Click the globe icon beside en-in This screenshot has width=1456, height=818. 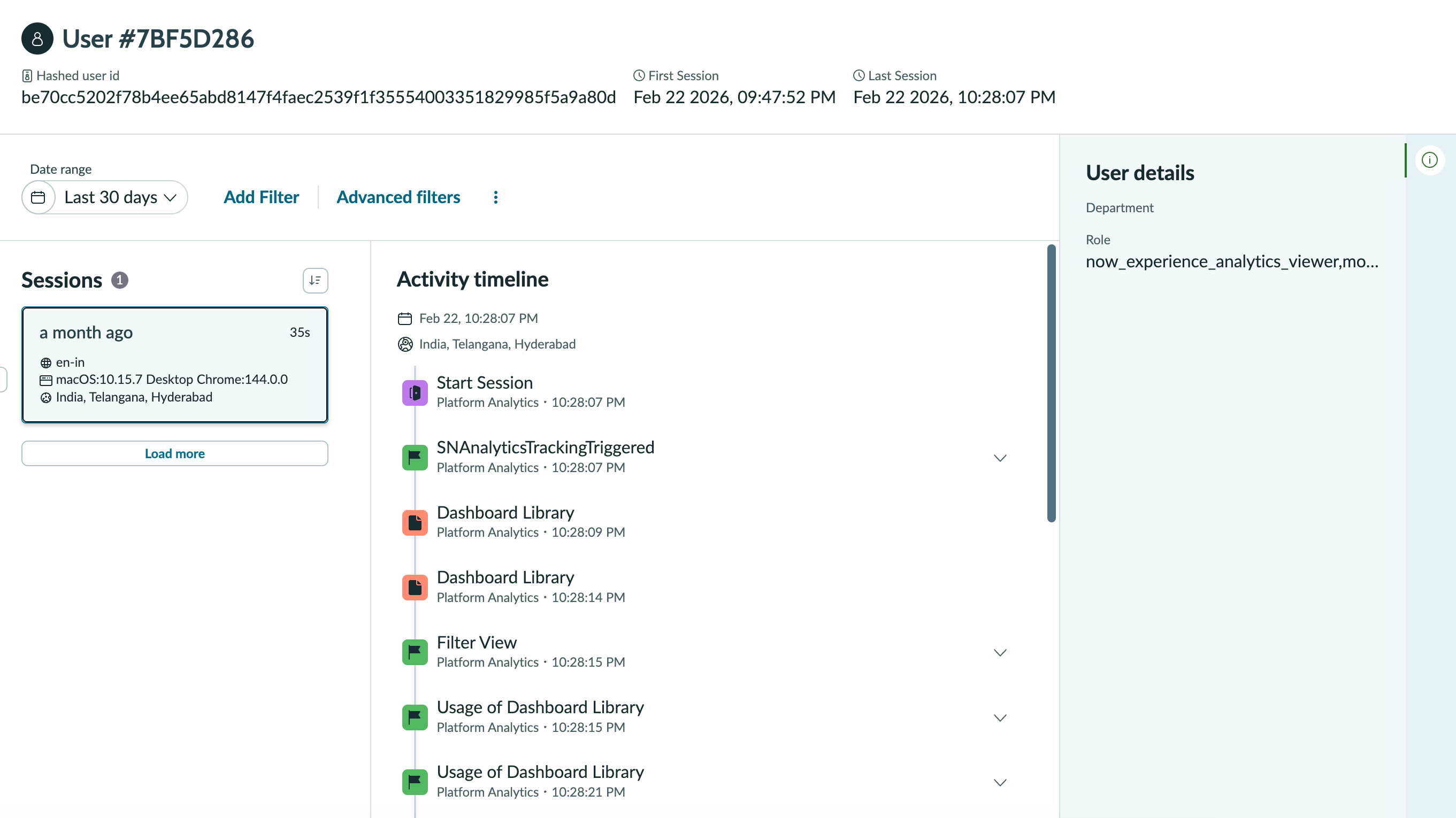click(x=46, y=362)
